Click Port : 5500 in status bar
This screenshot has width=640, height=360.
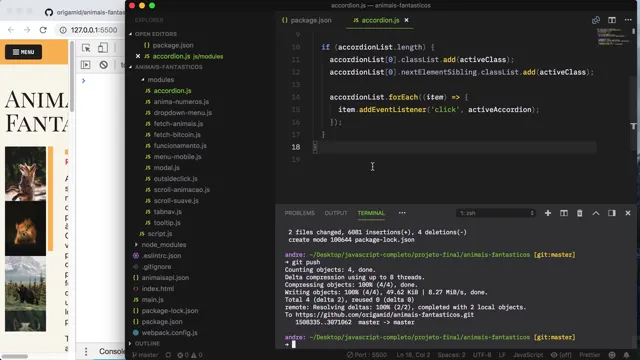[x=367, y=355]
